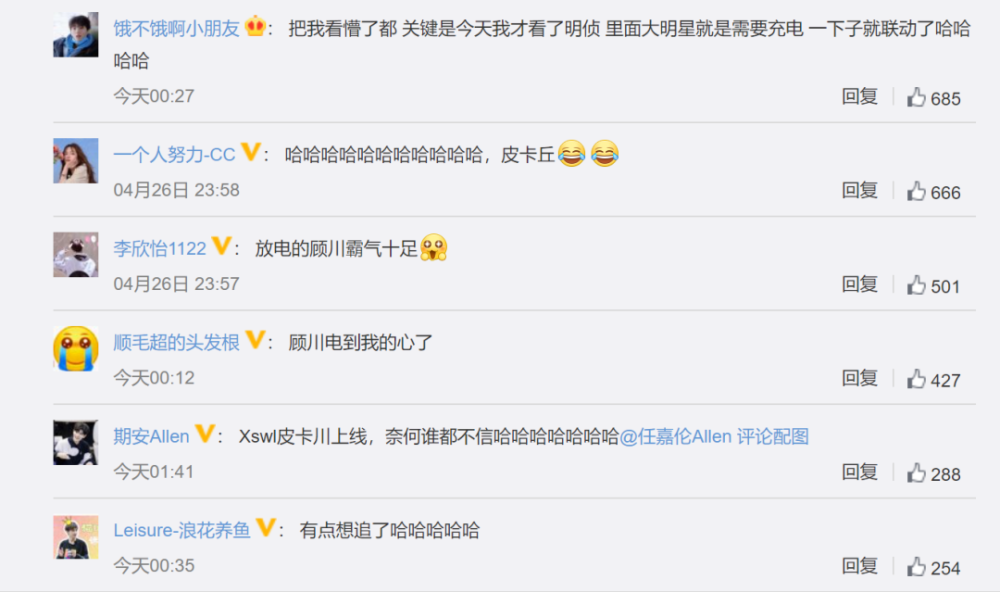Click 回复 under Leisure-浪花养鱼's comment
This screenshot has width=1000, height=592.
coord(860,565)
